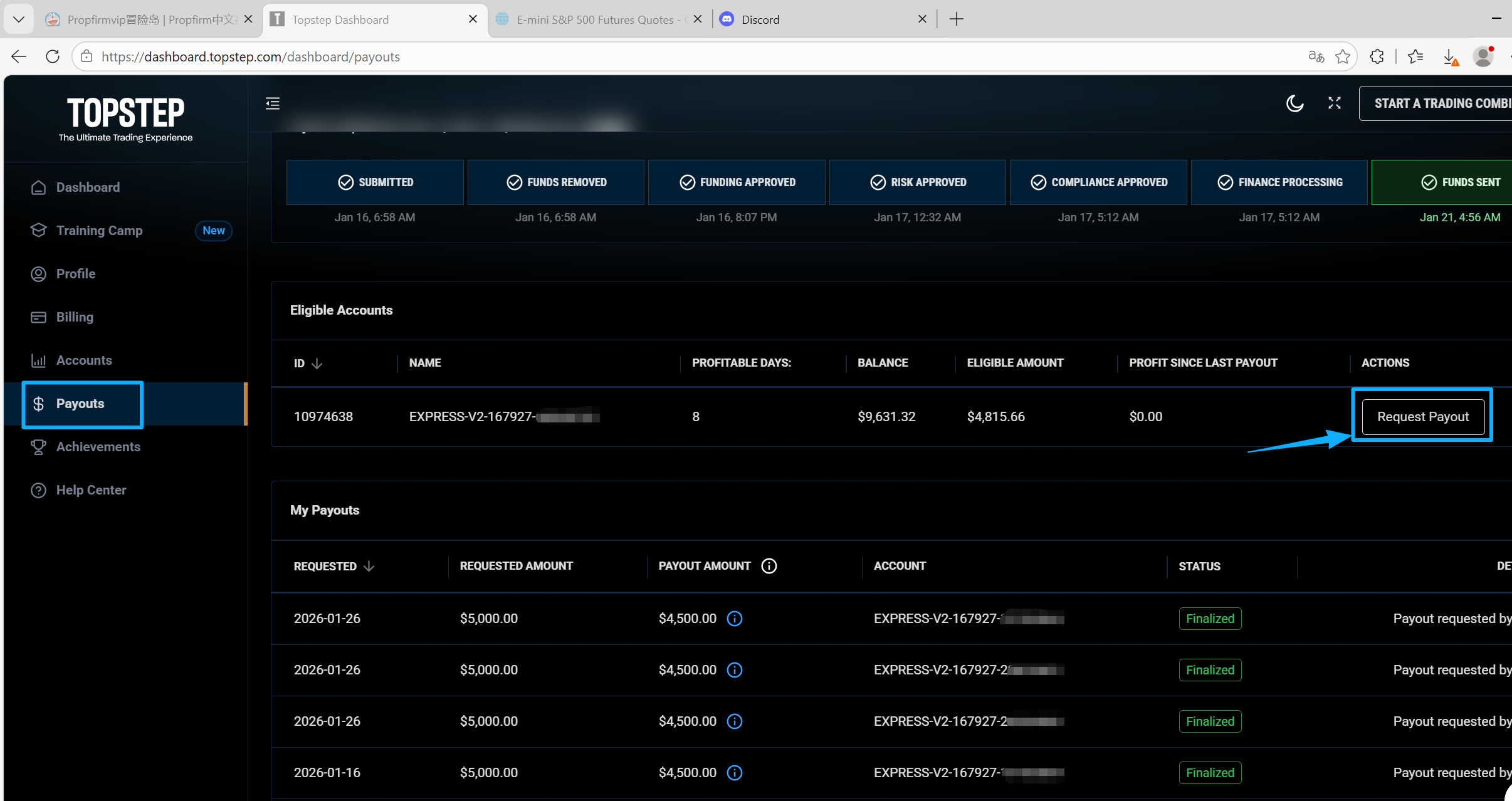The height and width of the screenshot is (801, 1512).
Task: Open Training Camp section
Action: coord(125,231)
